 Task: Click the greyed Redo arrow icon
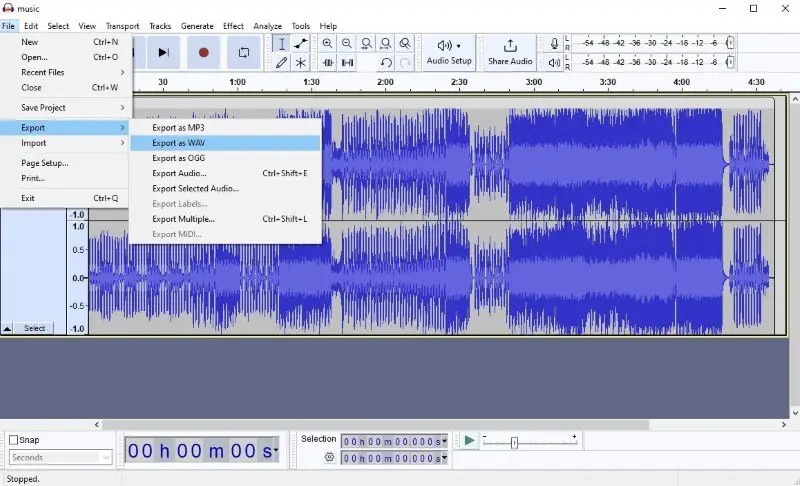point(405,63)
